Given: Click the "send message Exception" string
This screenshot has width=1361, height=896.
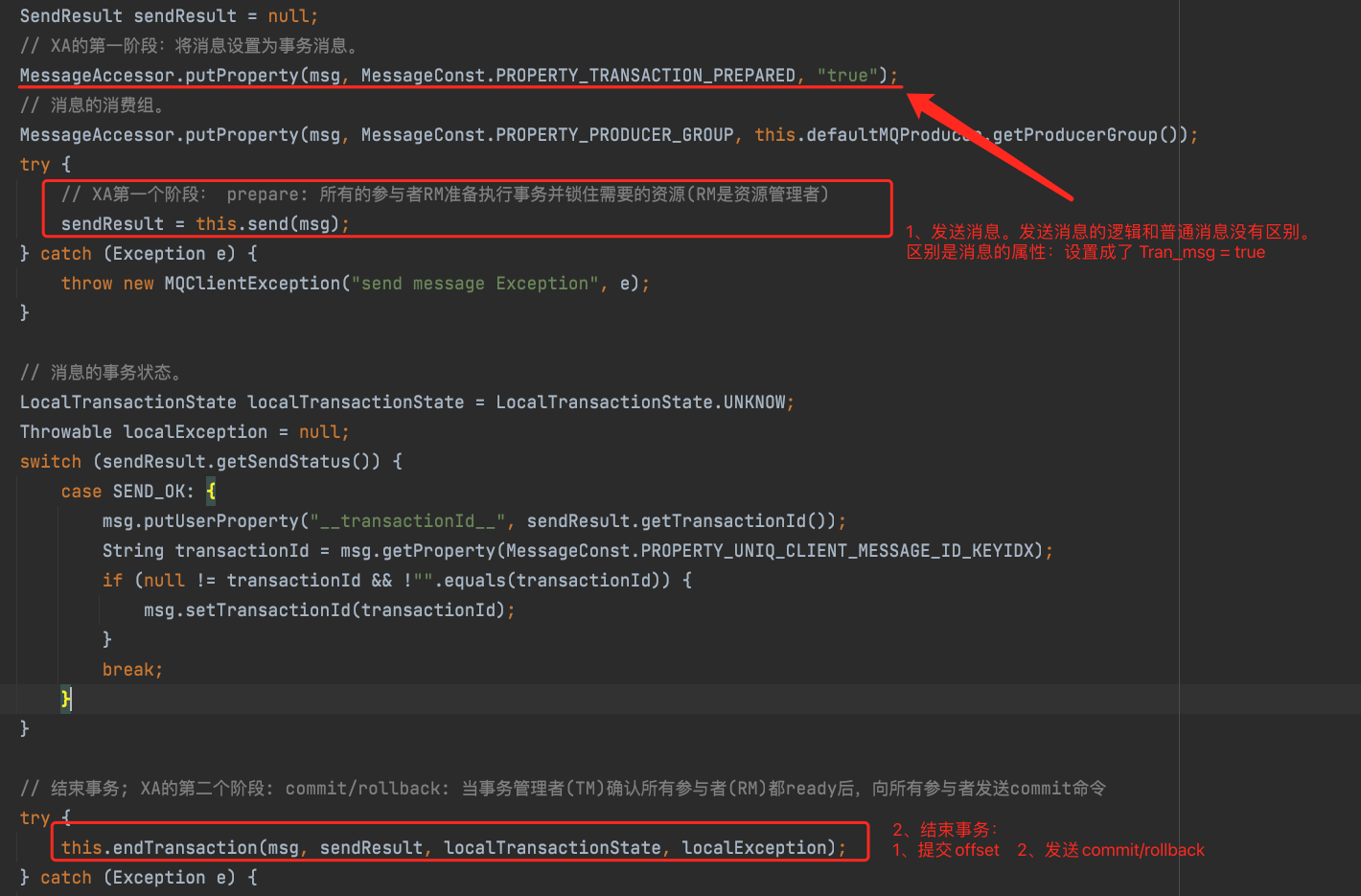Looking at the screenshot, I should (474, 284).
